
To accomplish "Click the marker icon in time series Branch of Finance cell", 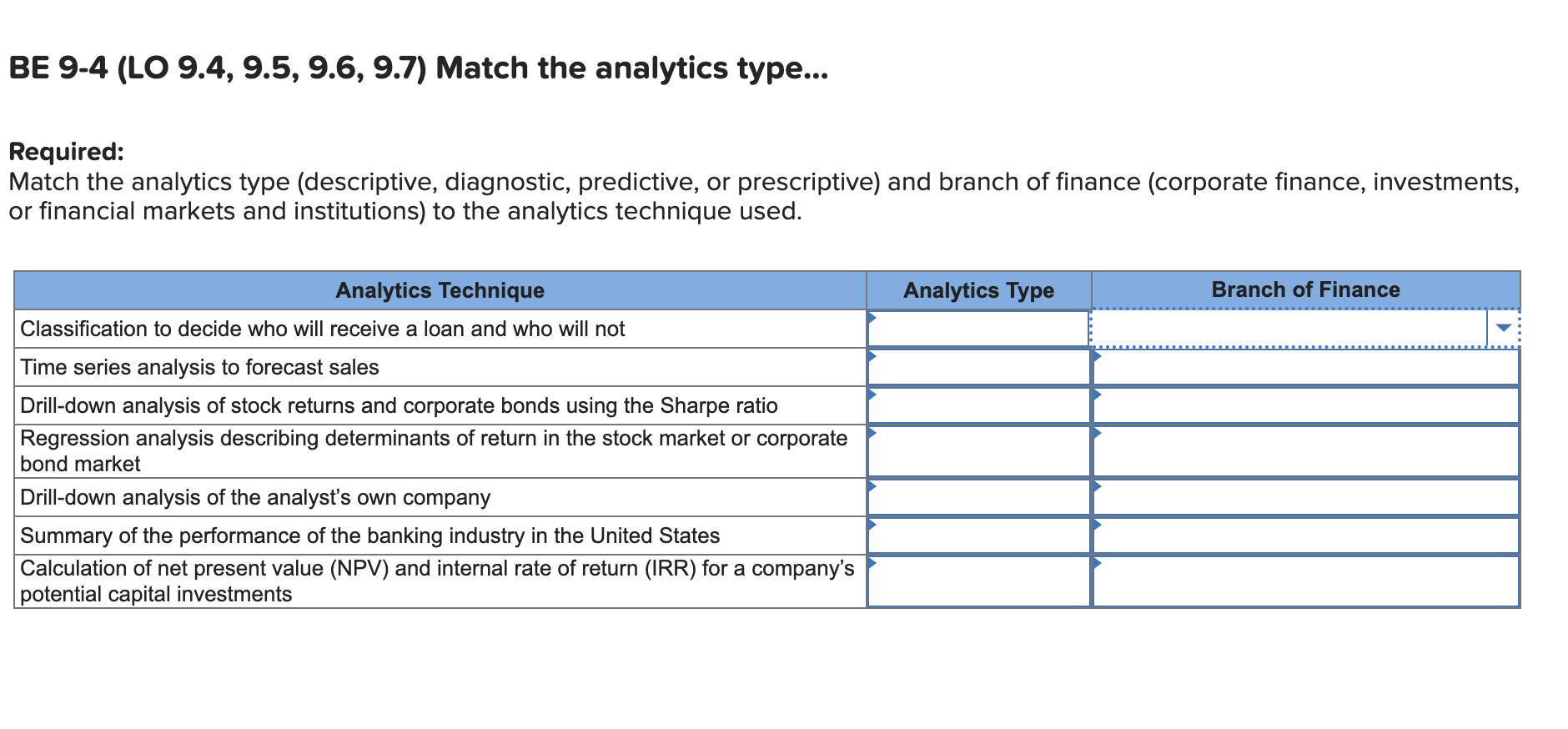I will click(x=1098, y=357).
